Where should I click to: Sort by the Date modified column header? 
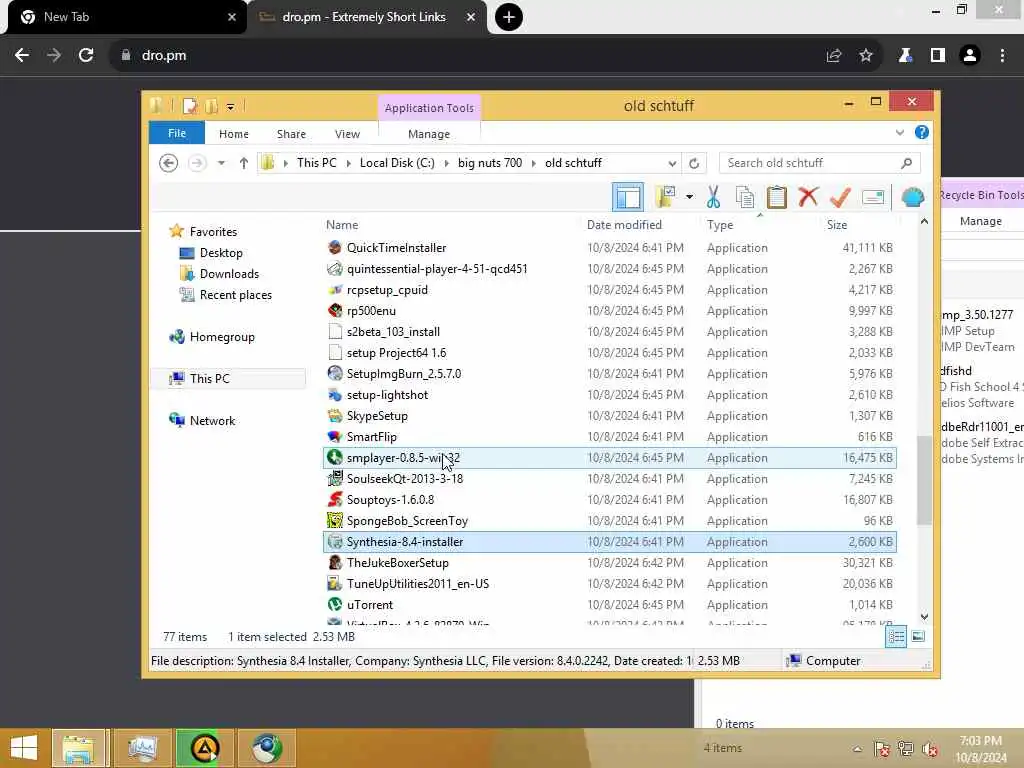coord(624,225)
